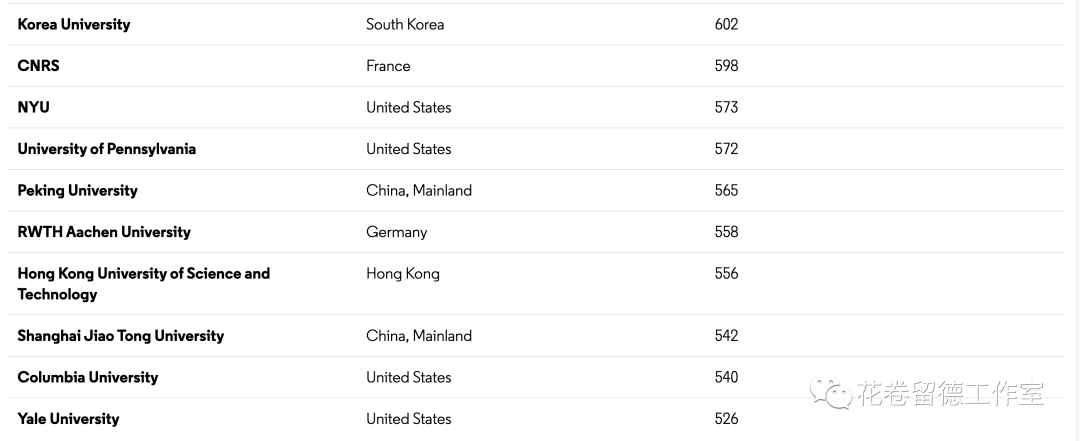
Task: Click Shanghai Jiao Tong University
Action: click(121, 336)
